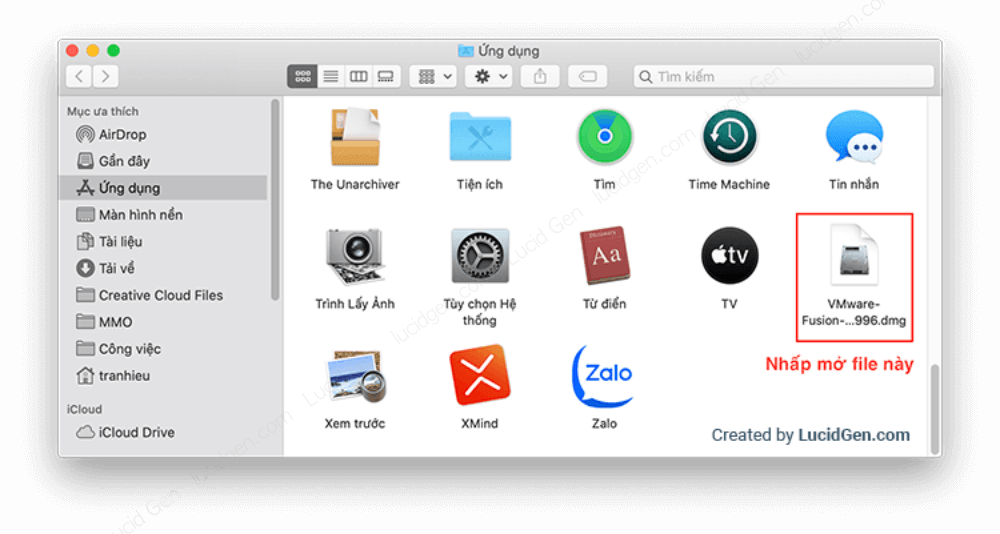Click the "The Unarchiver" label text
The image size is (1000, 534).
click(355, 184)
